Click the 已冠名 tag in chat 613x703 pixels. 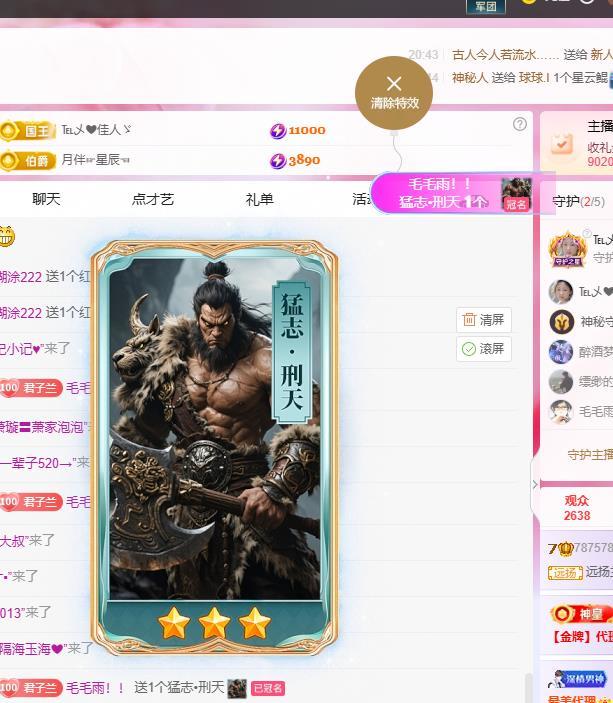click(x=268, y=688)
